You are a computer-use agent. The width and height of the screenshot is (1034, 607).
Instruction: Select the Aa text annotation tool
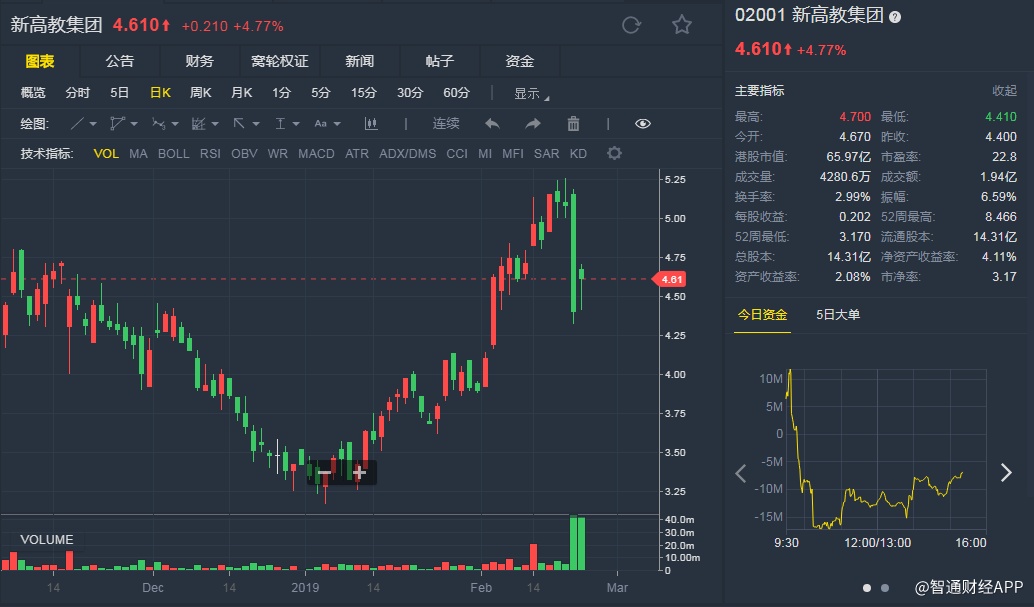(320, 123)
